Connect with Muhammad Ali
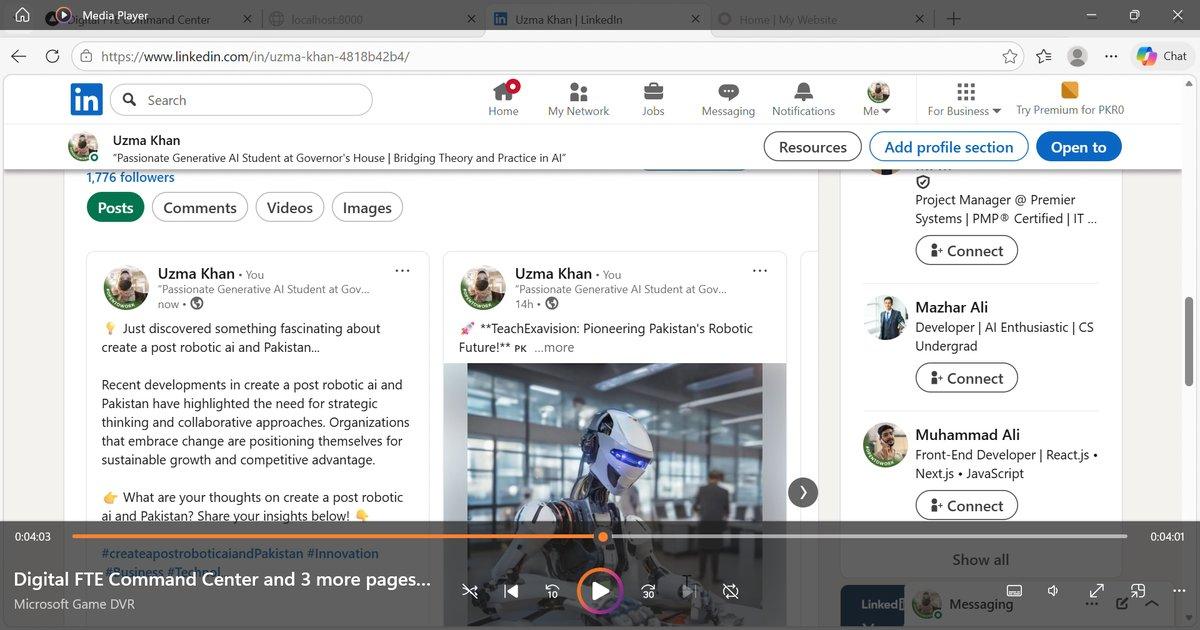This screenshot has width=1200, height=630. 966,506
